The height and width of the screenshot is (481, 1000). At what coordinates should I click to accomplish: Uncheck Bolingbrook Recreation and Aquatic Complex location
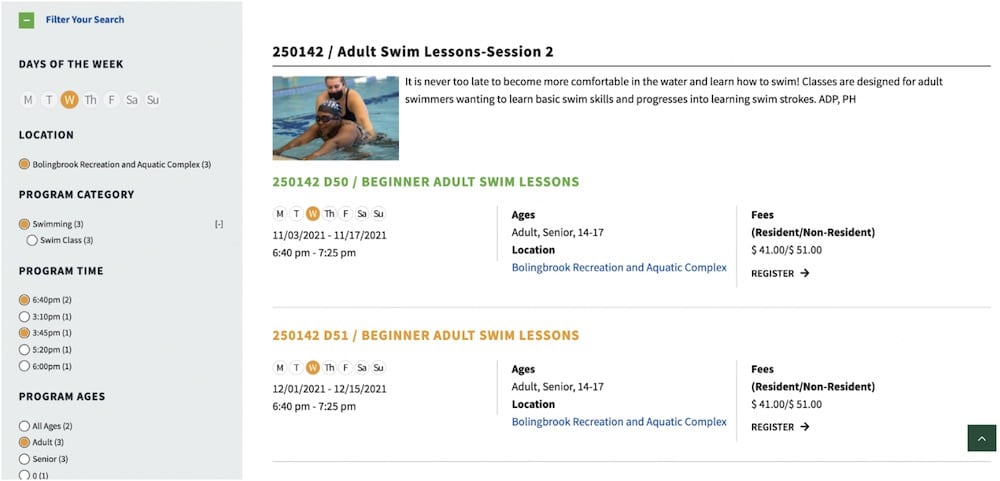24,164
